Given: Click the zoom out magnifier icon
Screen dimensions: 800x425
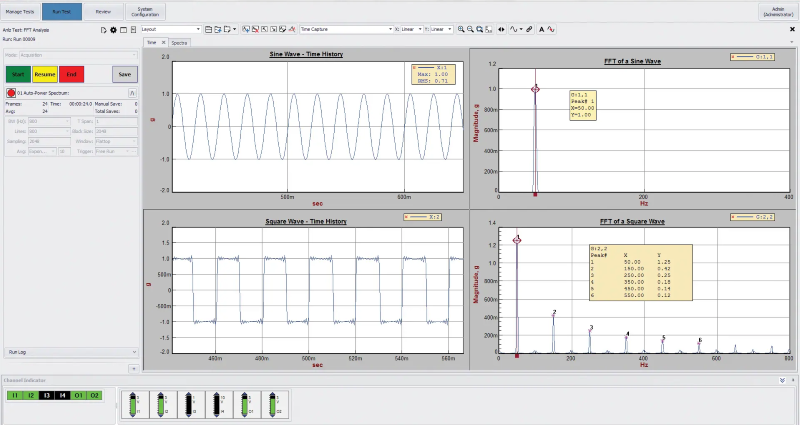Looking at the screenshot, I should coord(470,30).
